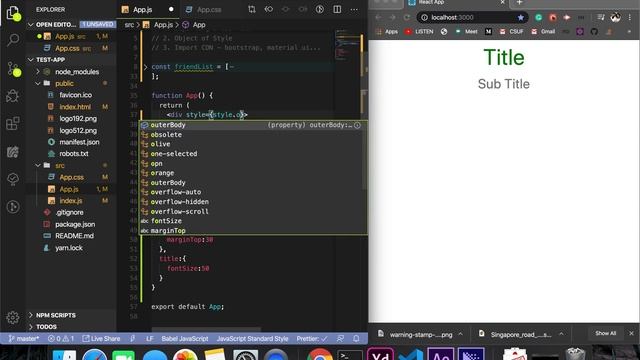Open the Search view in activity bar
Screen dimensions: 640x360
pos(13,40)
